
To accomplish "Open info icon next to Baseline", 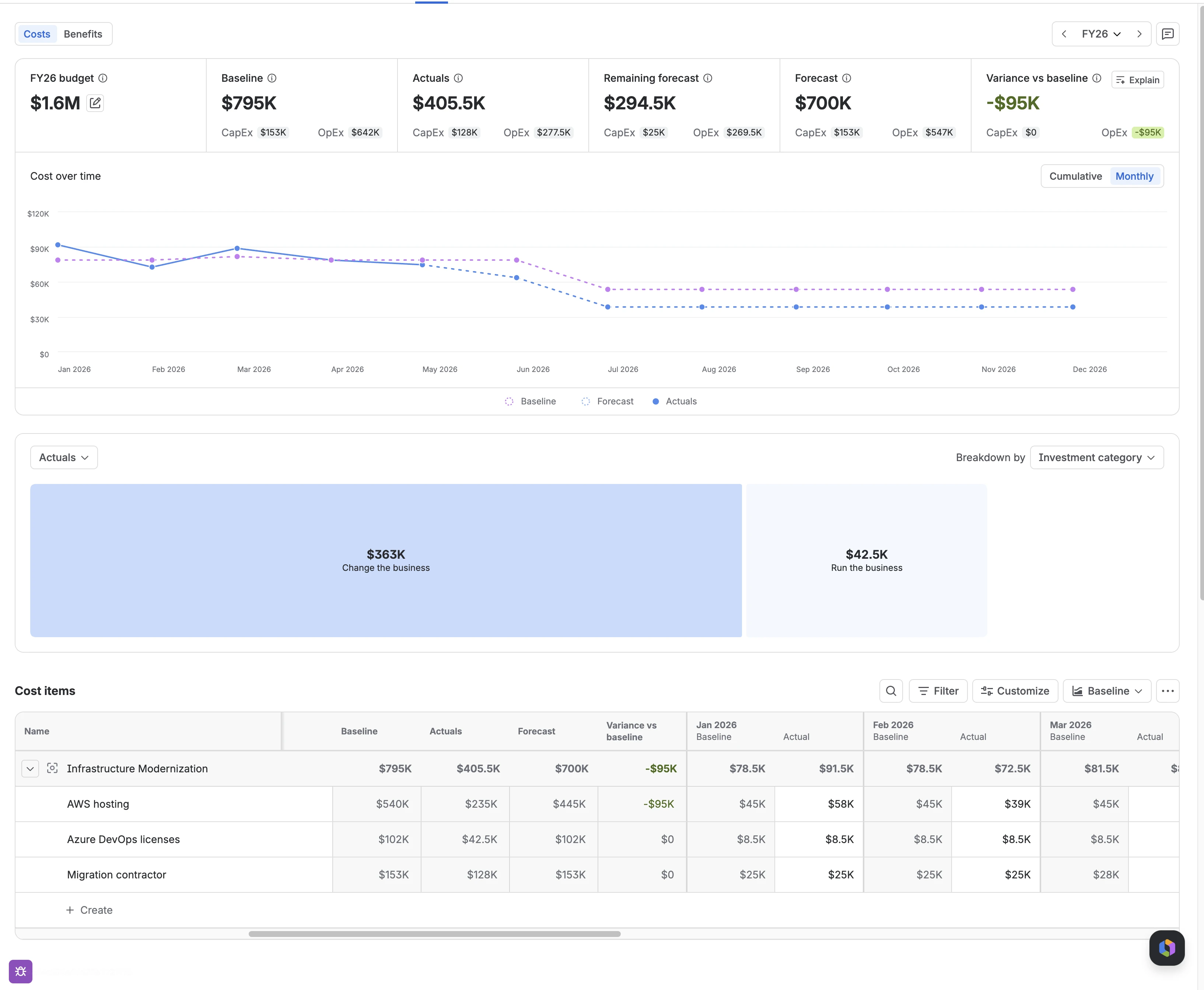I will tap(272, 78).
